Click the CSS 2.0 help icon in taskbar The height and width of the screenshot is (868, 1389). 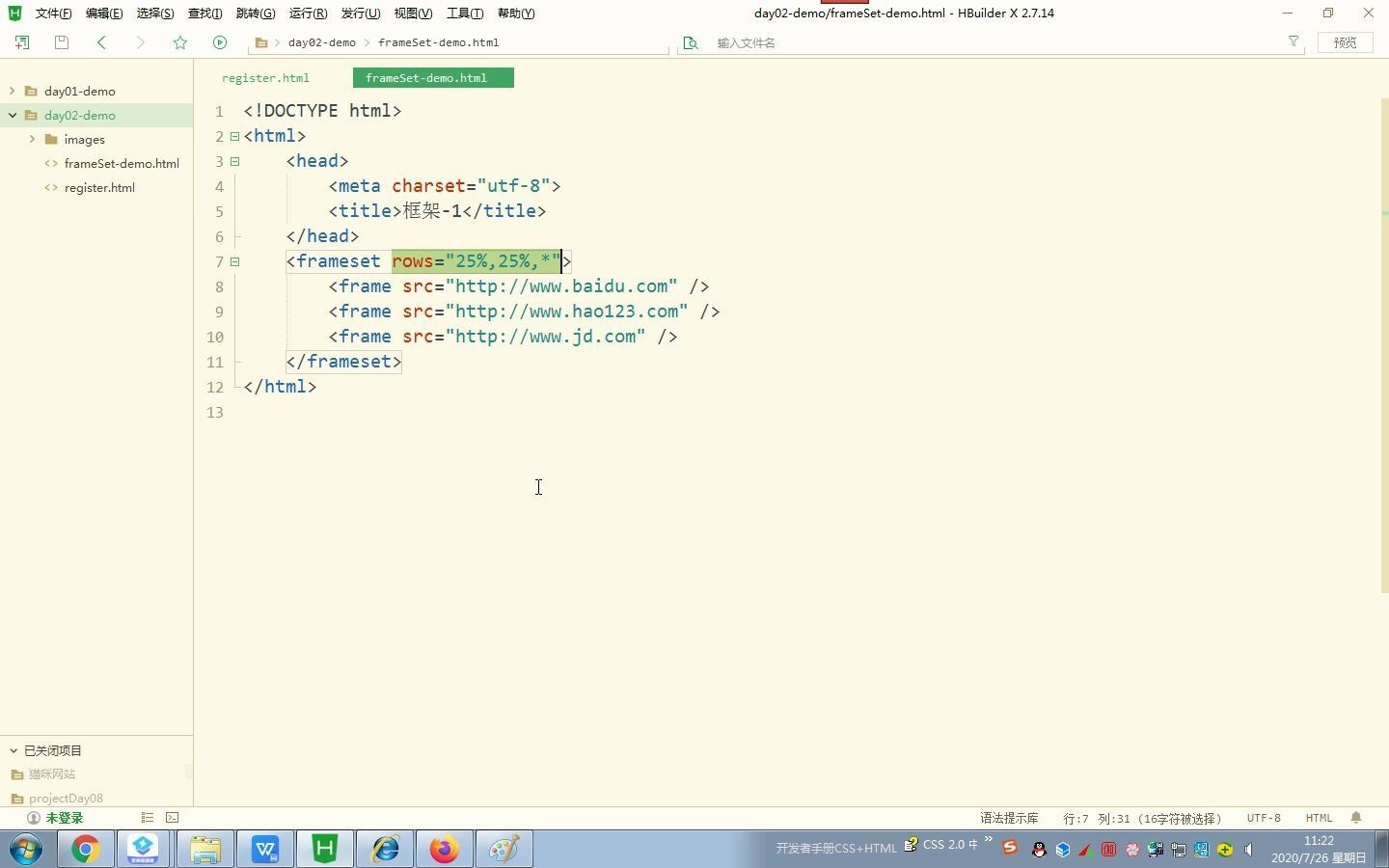(911, 845)
